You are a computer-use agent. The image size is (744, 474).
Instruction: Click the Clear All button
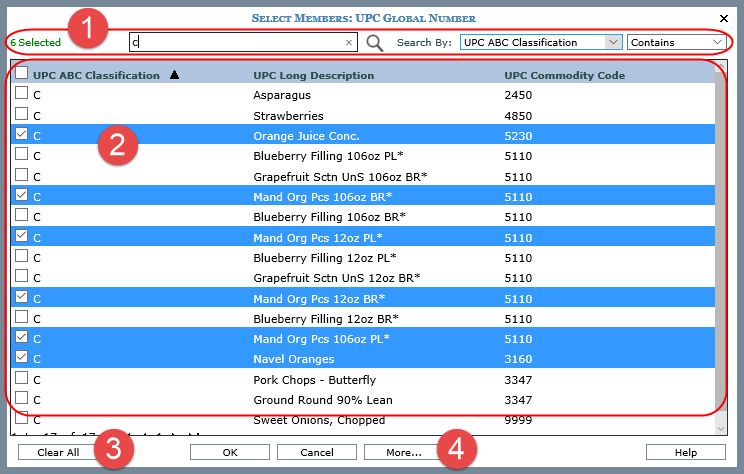tap(56, 452)
